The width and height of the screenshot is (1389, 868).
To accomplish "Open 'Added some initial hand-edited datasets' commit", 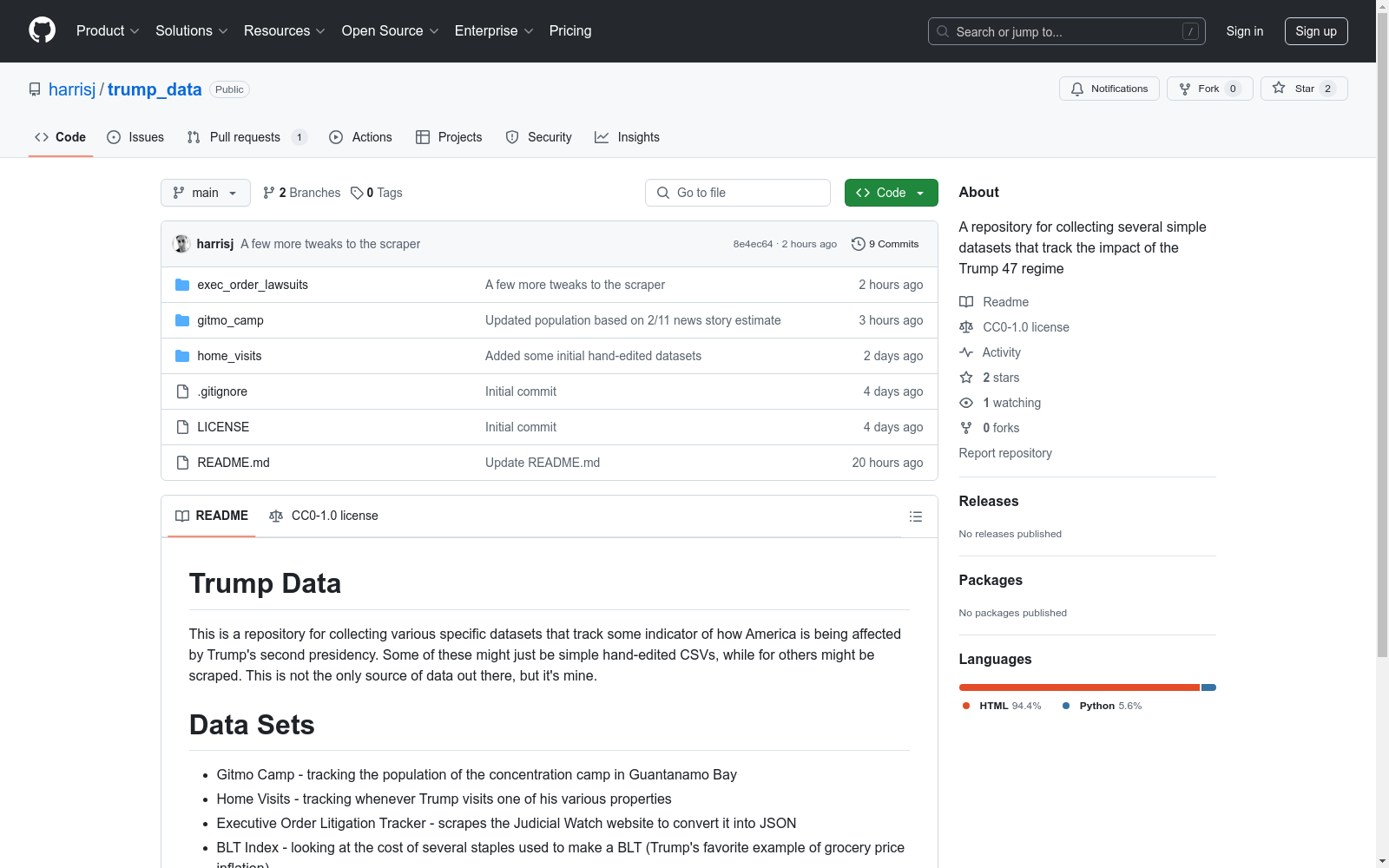I will coord(593,356).
